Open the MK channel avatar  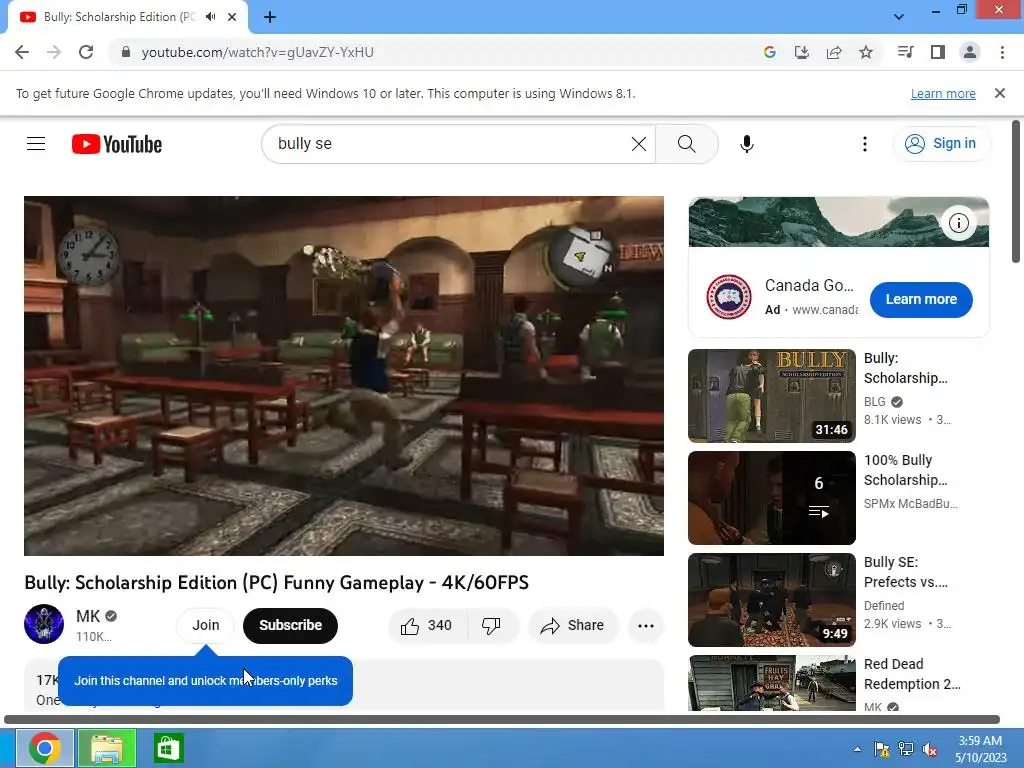pos(44,624)
